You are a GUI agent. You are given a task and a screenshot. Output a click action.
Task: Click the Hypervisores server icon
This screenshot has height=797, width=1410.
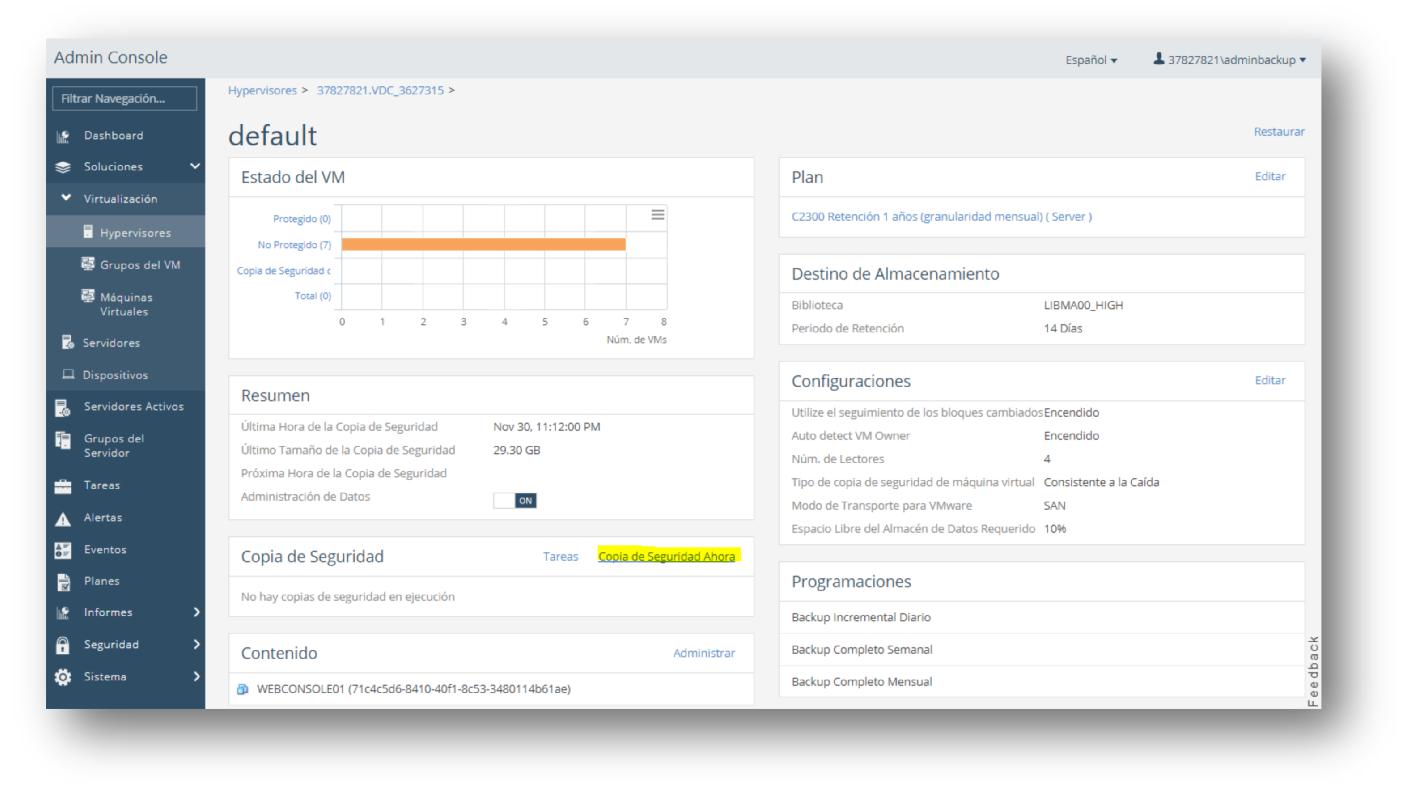point(87,234)
